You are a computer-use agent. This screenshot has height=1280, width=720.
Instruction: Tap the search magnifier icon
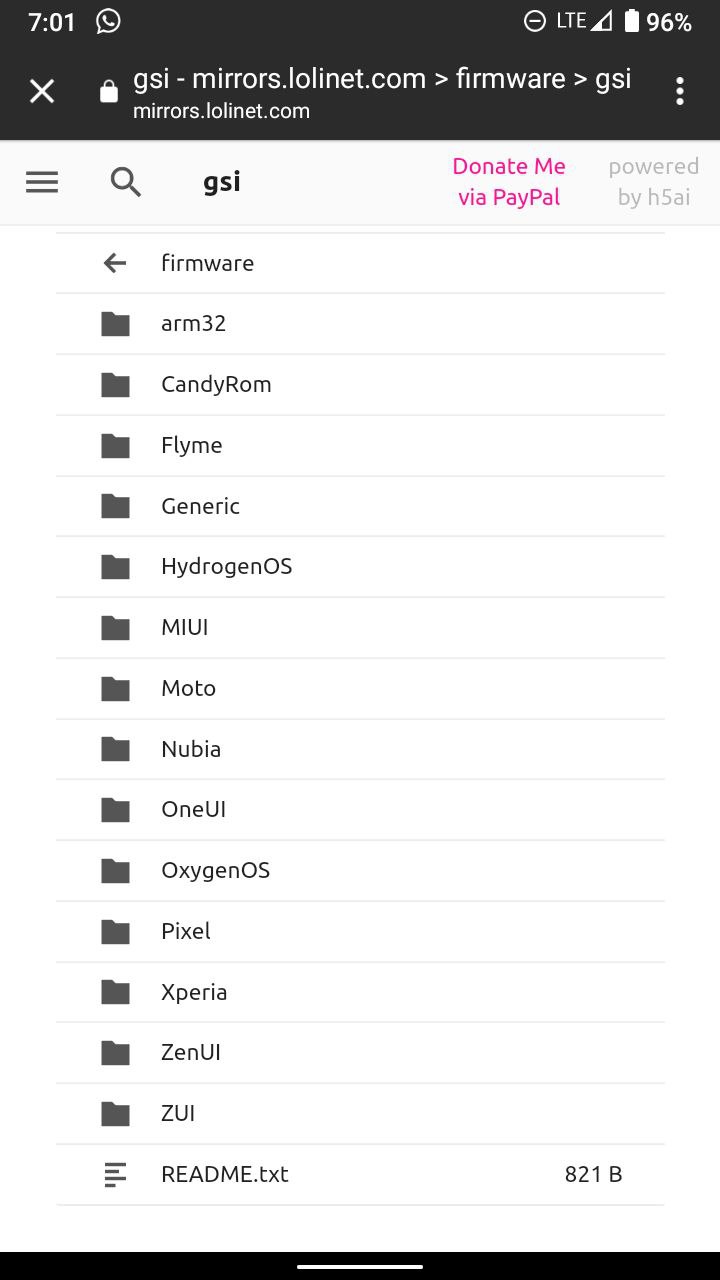(126, 182)
